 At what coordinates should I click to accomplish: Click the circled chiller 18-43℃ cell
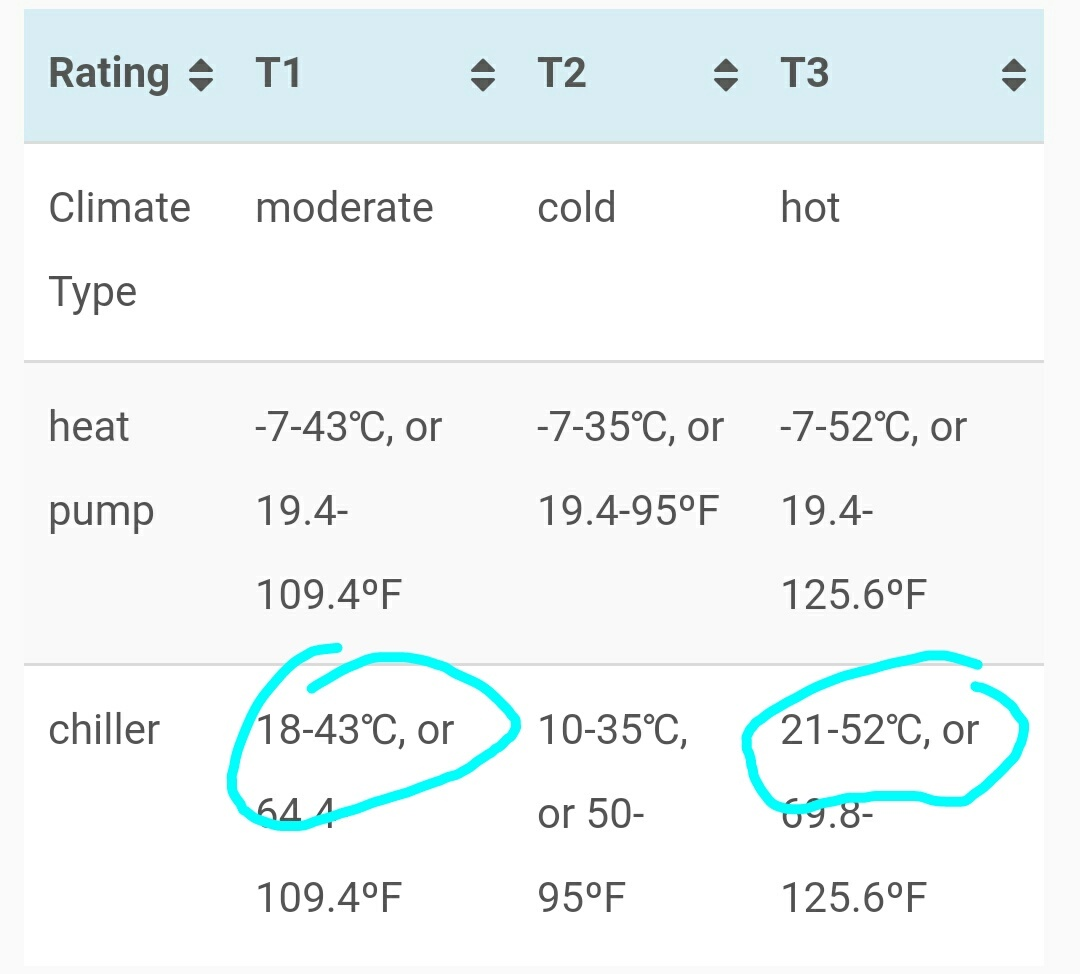[x=355, y=814]
